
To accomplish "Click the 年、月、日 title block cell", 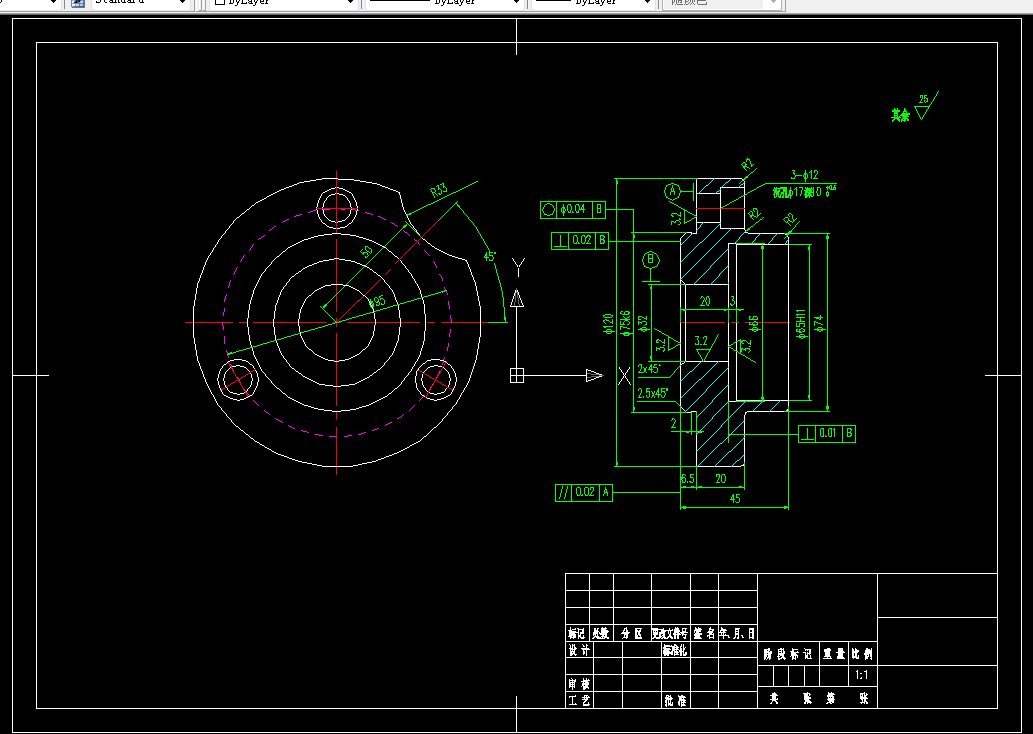I will [x=737, y=634].
